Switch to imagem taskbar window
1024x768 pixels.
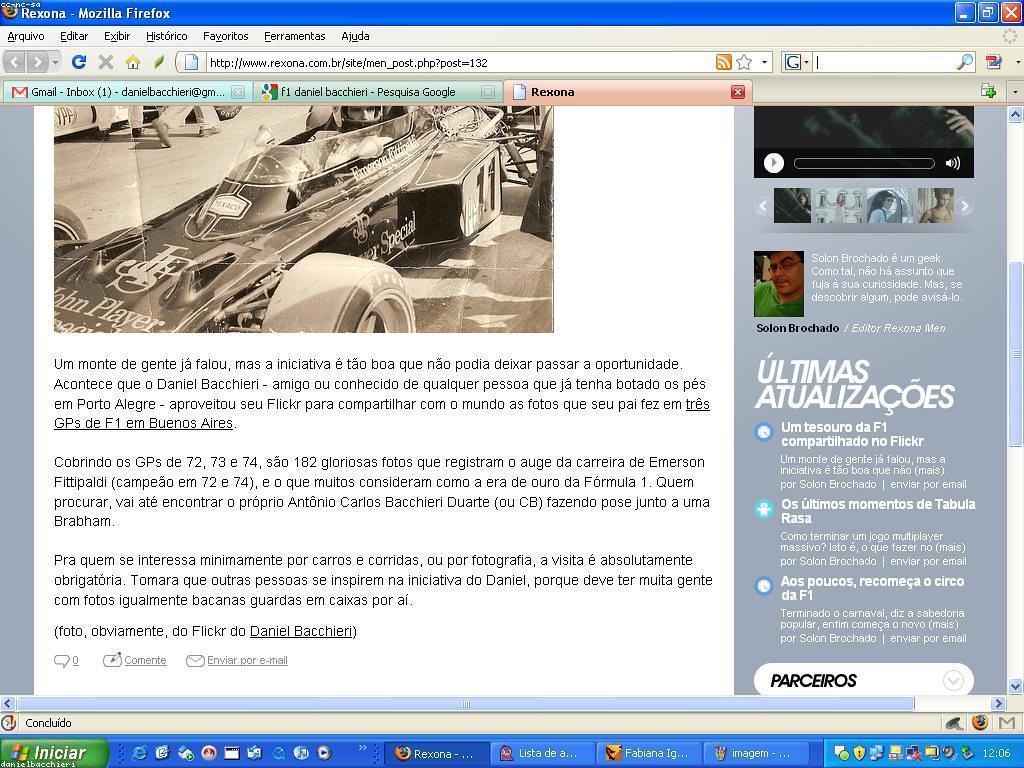[755, 753]
